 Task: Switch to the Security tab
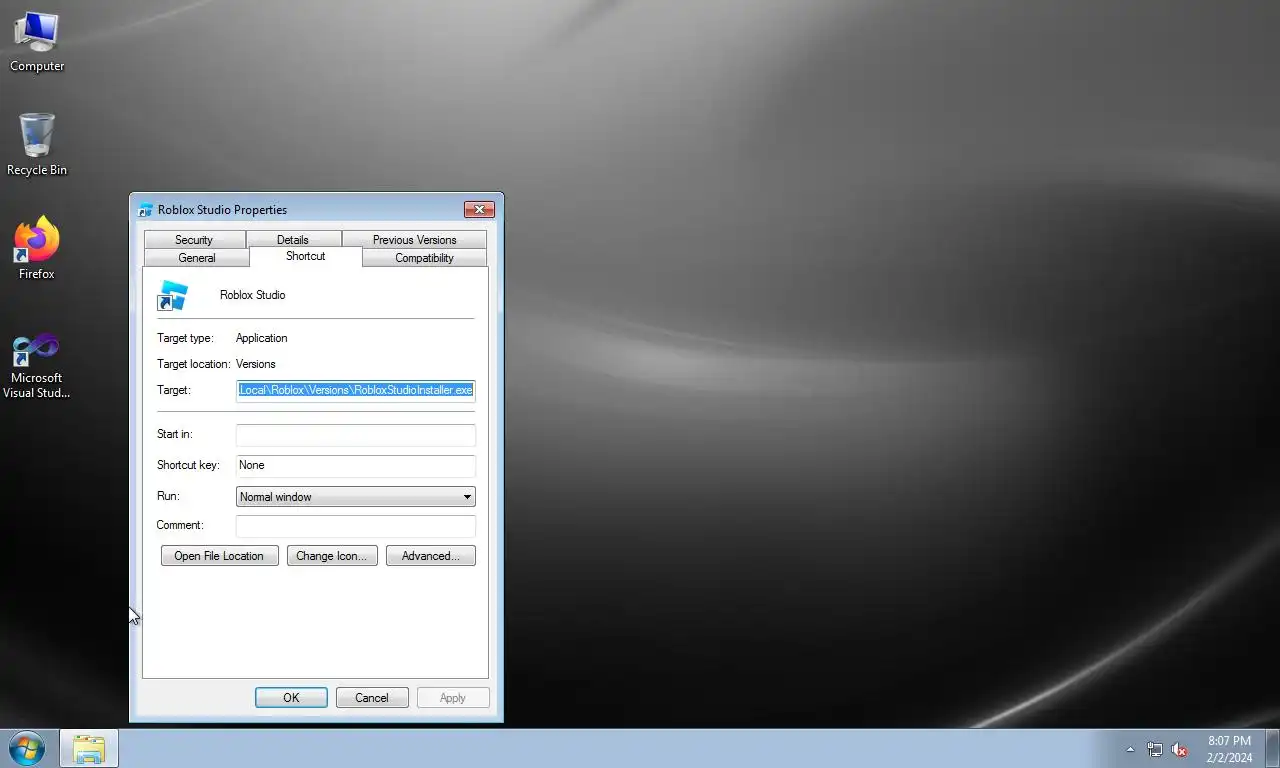pos(194,240)
